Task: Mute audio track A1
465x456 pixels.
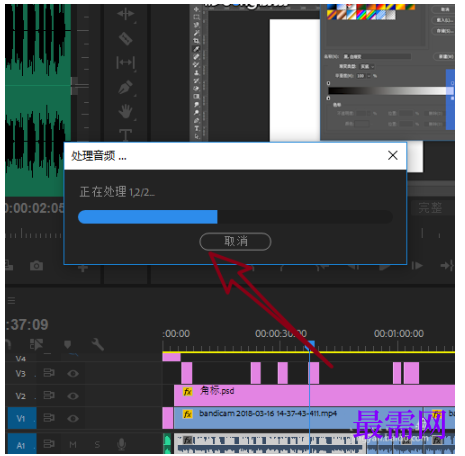Action: tap(73, 444)
